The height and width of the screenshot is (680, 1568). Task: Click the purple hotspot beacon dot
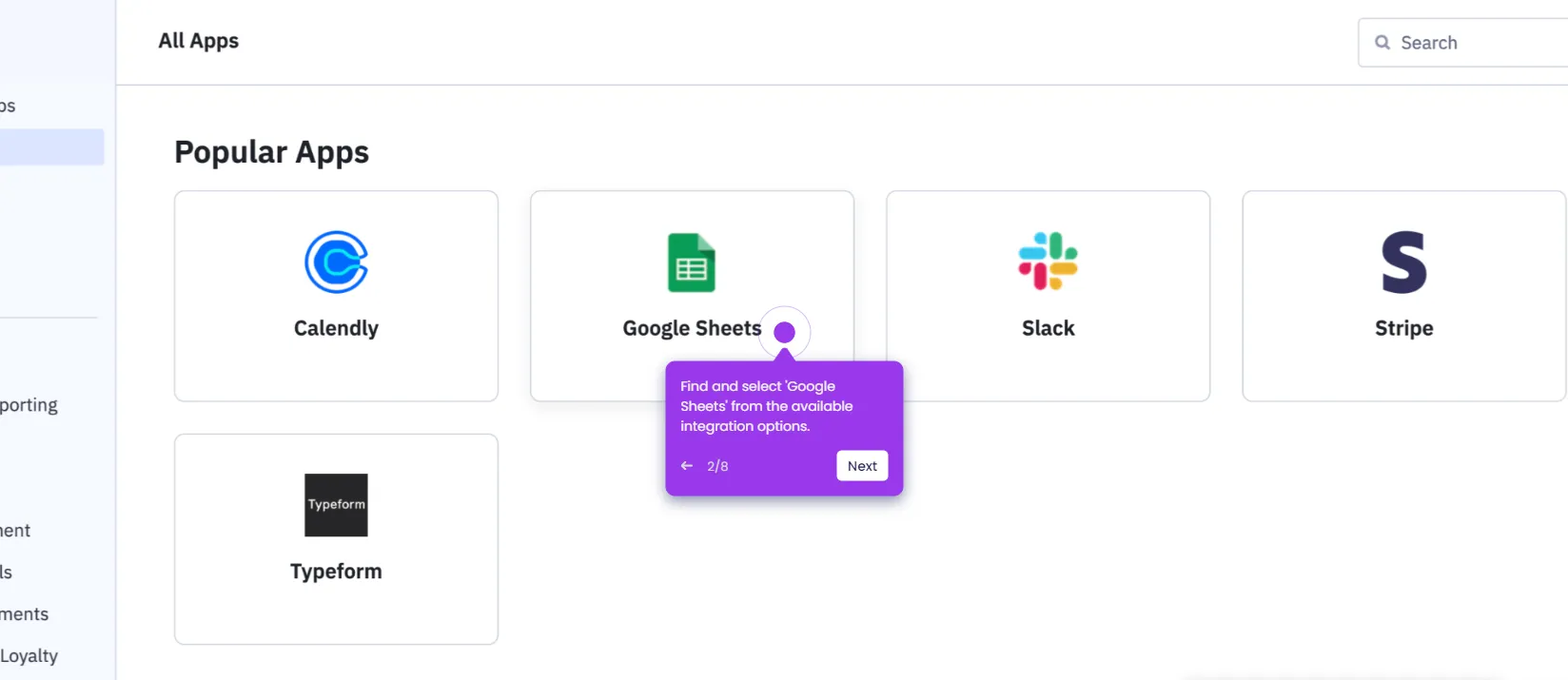pyautogui.click(x=784, y=332)
